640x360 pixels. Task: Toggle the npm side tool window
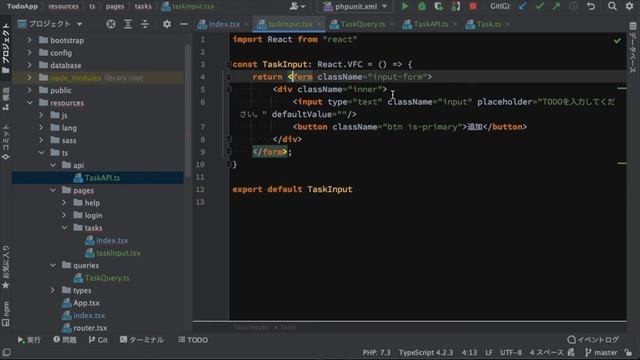click(6, 314)
